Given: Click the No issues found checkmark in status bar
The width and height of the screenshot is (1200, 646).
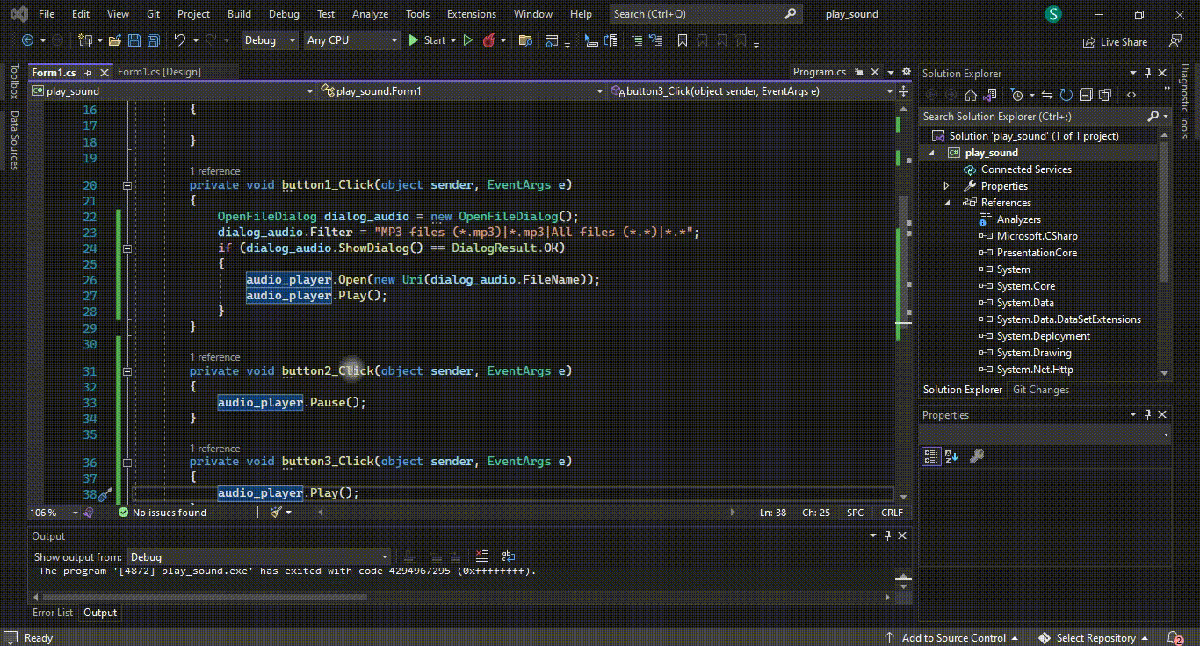Looking at the screenshot, I should pos(124,512).
